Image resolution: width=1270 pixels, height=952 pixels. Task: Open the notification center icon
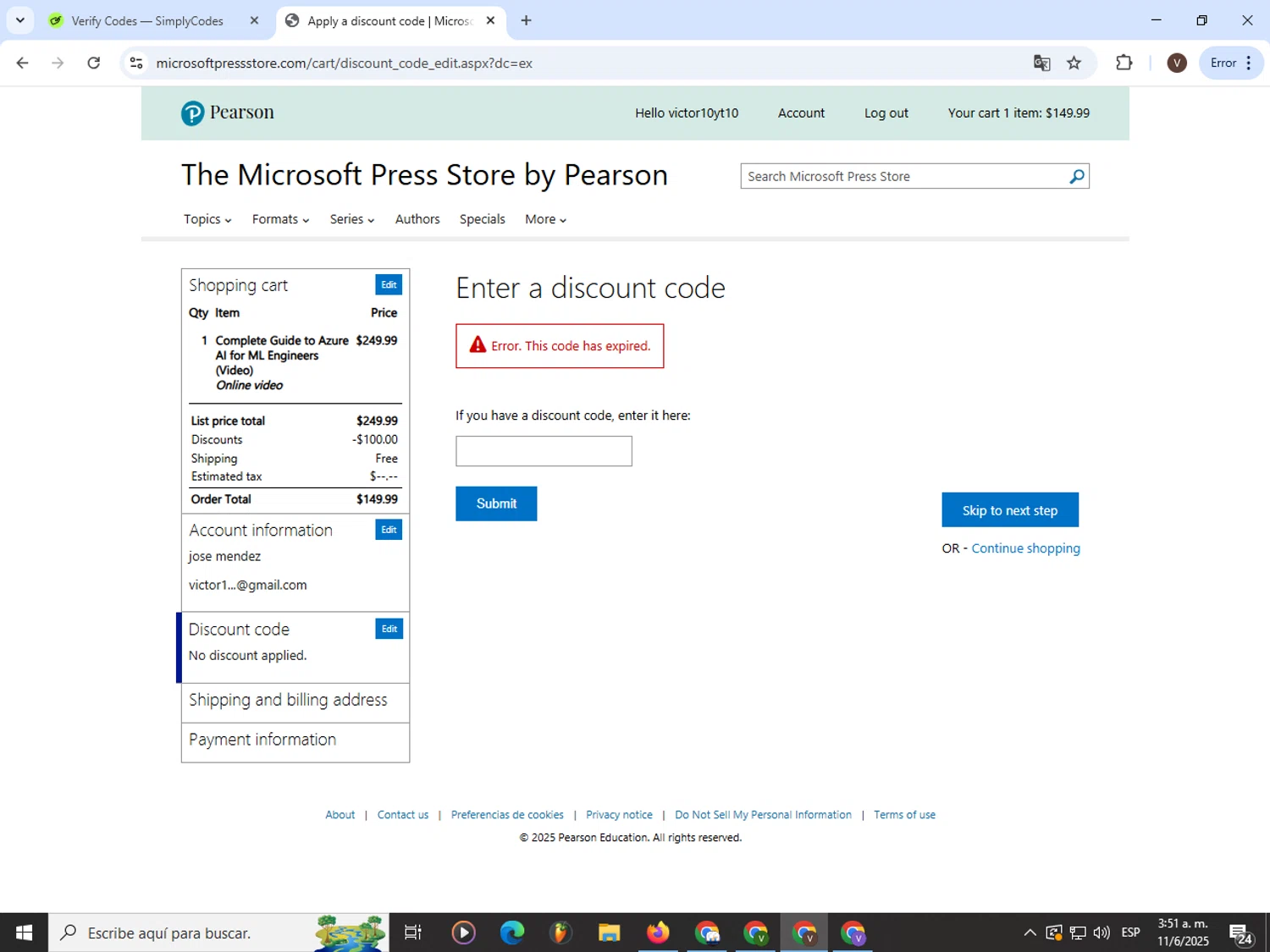coord(1240,933)
